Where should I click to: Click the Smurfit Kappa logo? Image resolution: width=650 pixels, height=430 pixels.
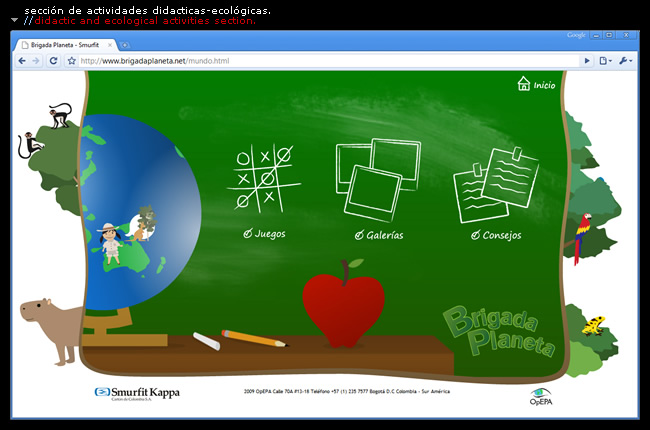click(137, 393)
